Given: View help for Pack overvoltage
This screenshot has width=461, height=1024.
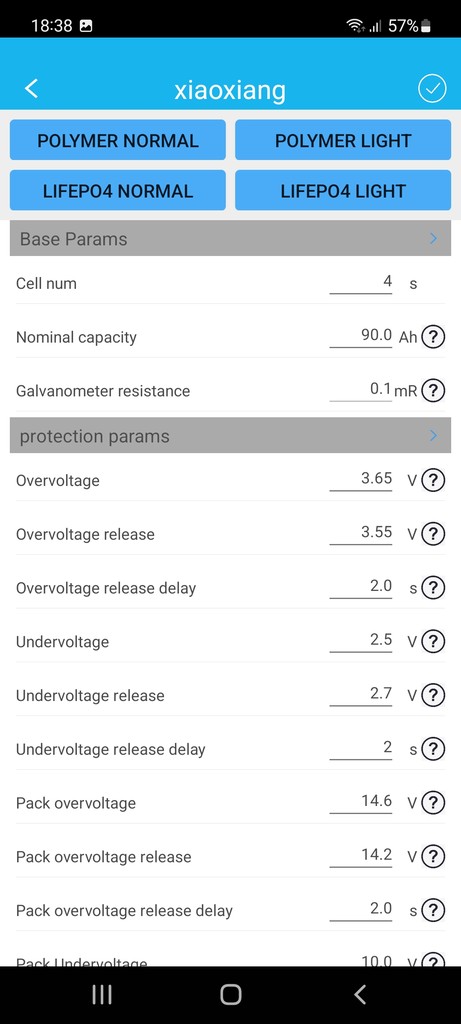Looking at the screenshot, I should (433, 803).
